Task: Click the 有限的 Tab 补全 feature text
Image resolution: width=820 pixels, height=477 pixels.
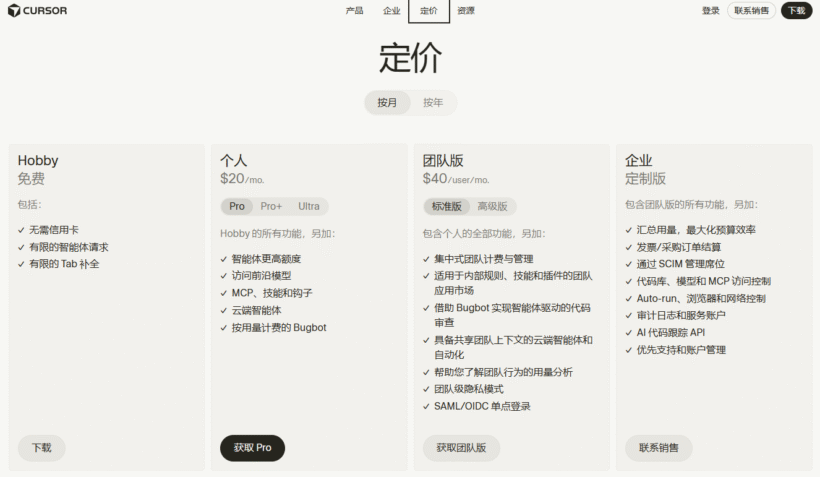Action: coord(64,264)
